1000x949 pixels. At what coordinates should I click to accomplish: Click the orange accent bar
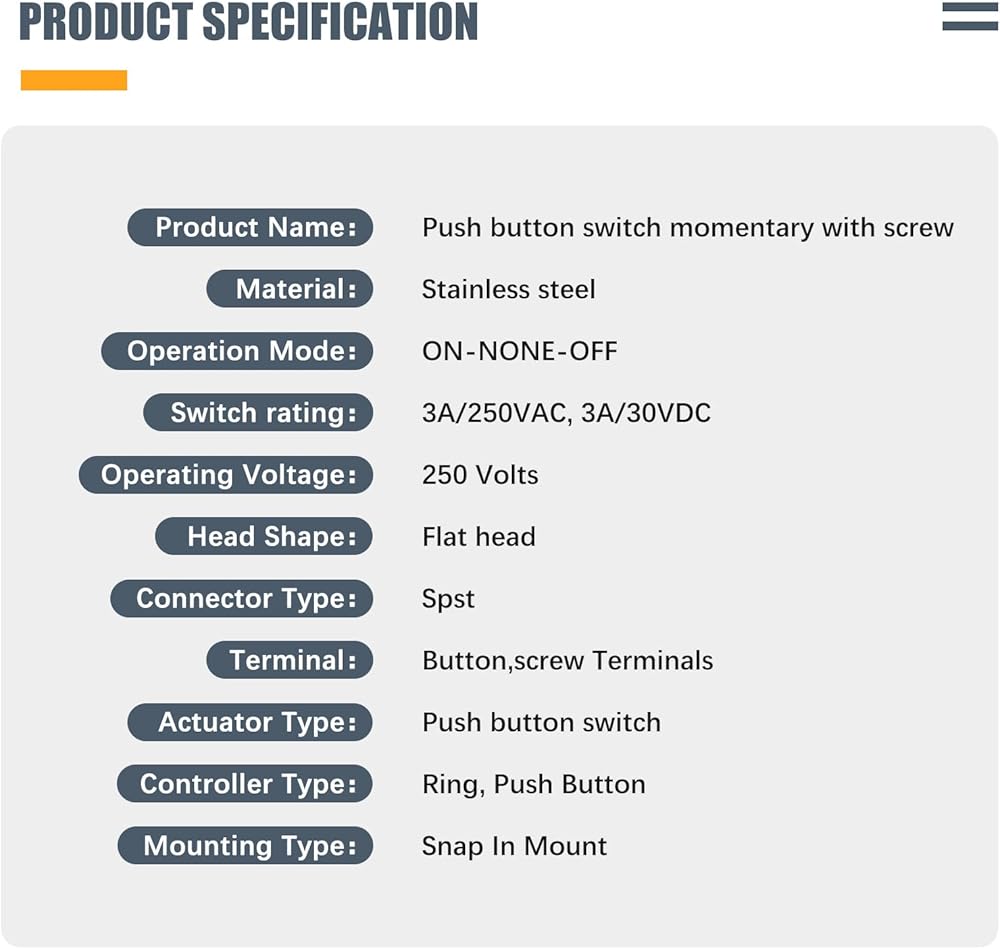[74, 80]
